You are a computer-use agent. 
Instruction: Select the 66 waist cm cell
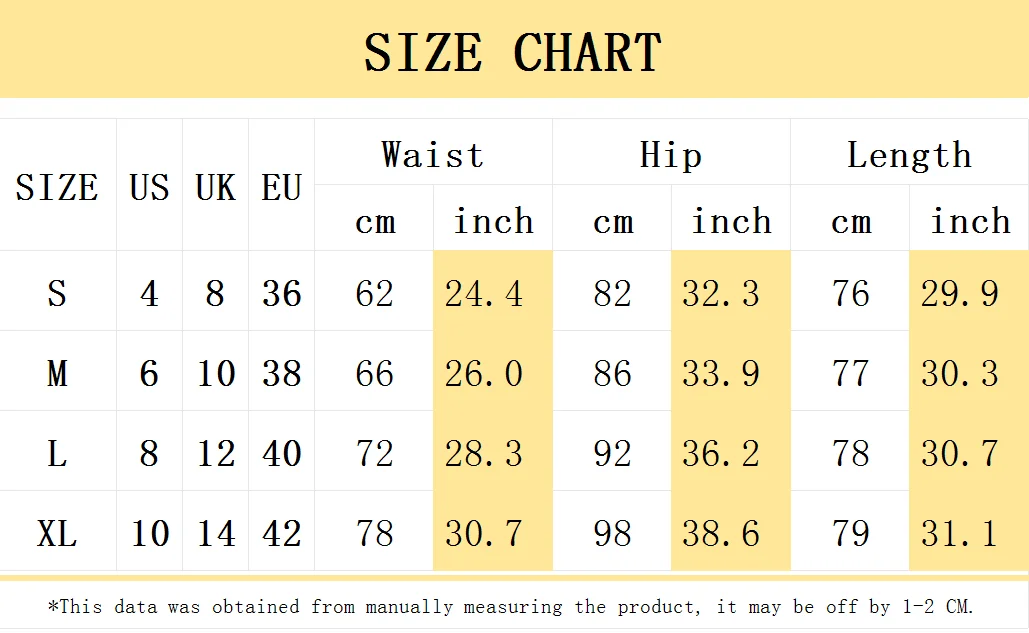(x=374, y=373)
